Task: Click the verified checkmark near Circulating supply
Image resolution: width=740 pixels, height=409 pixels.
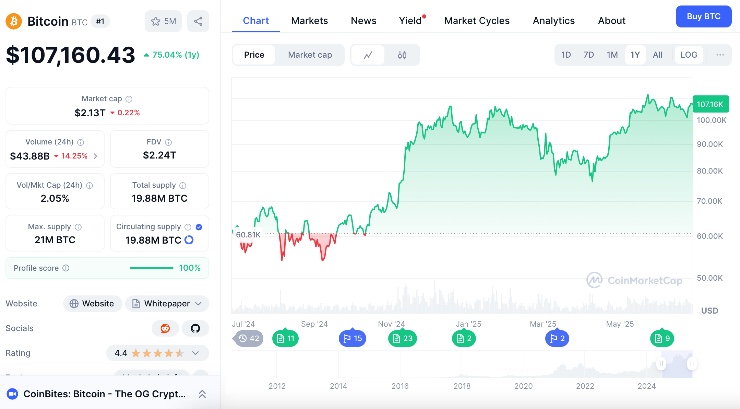Action: pos(199,227)
